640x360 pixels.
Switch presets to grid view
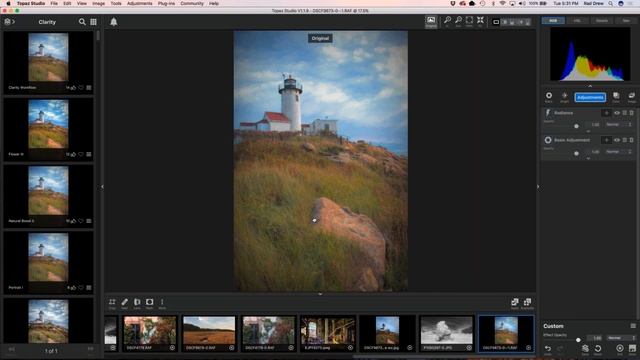tap(93, 22)
